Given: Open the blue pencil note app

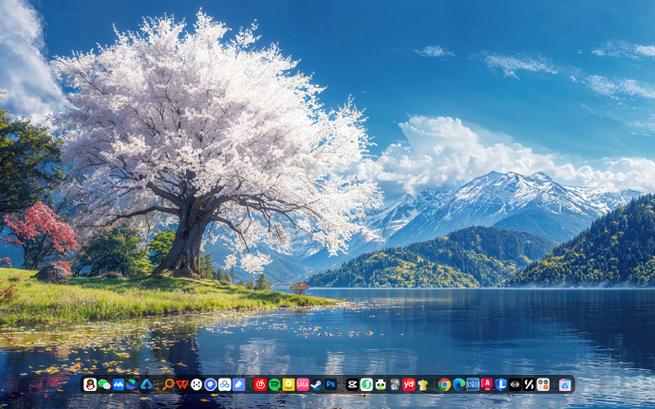Looking at the screenshot, I should point(239,384).
